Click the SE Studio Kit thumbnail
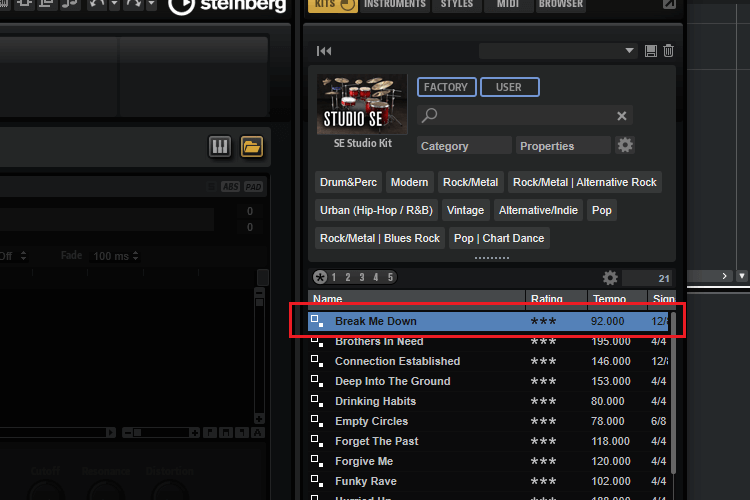This screenshot has width=750, height=500. click(362, 104)
